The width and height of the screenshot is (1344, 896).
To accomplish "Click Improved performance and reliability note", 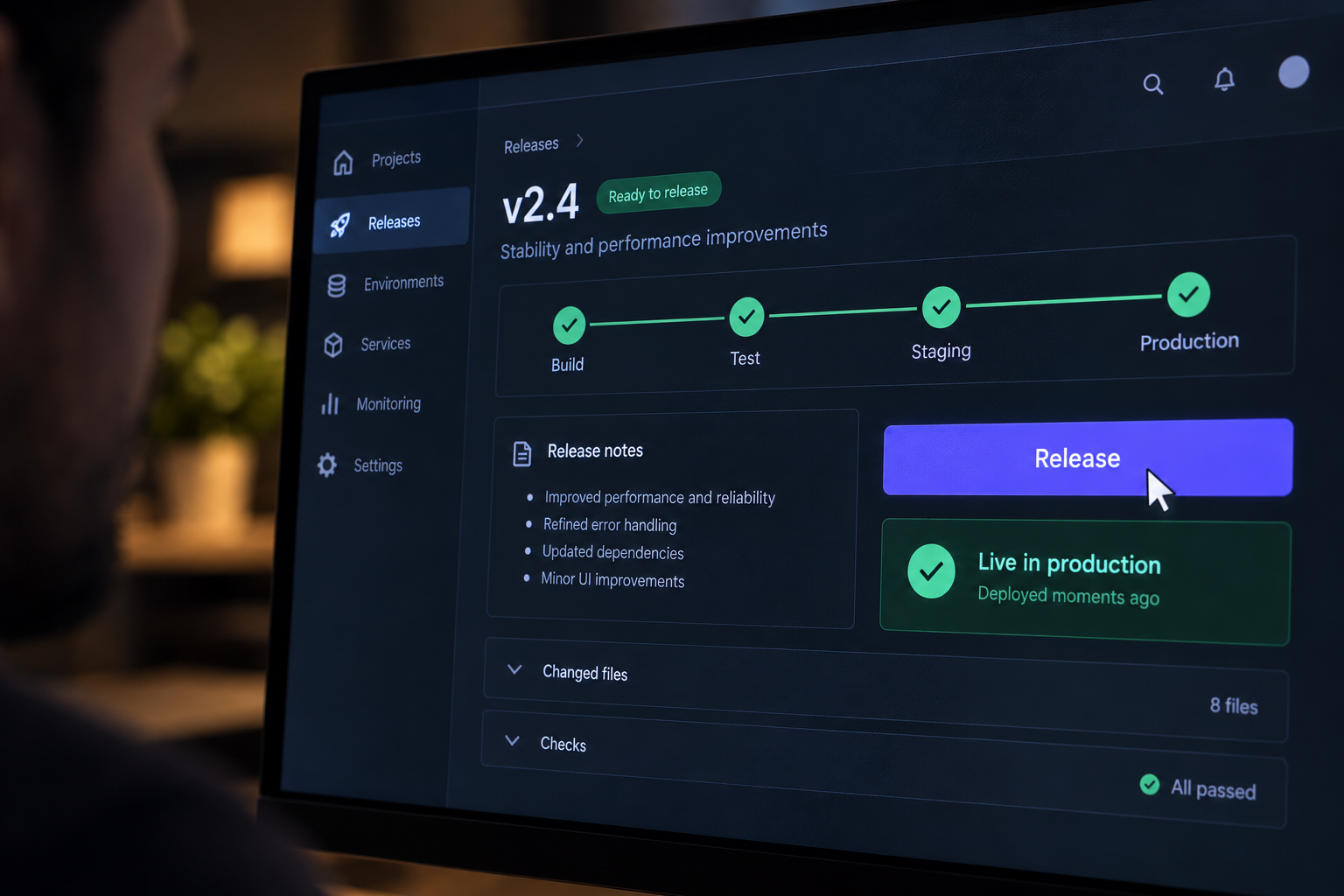I will [x=660, y=497].
